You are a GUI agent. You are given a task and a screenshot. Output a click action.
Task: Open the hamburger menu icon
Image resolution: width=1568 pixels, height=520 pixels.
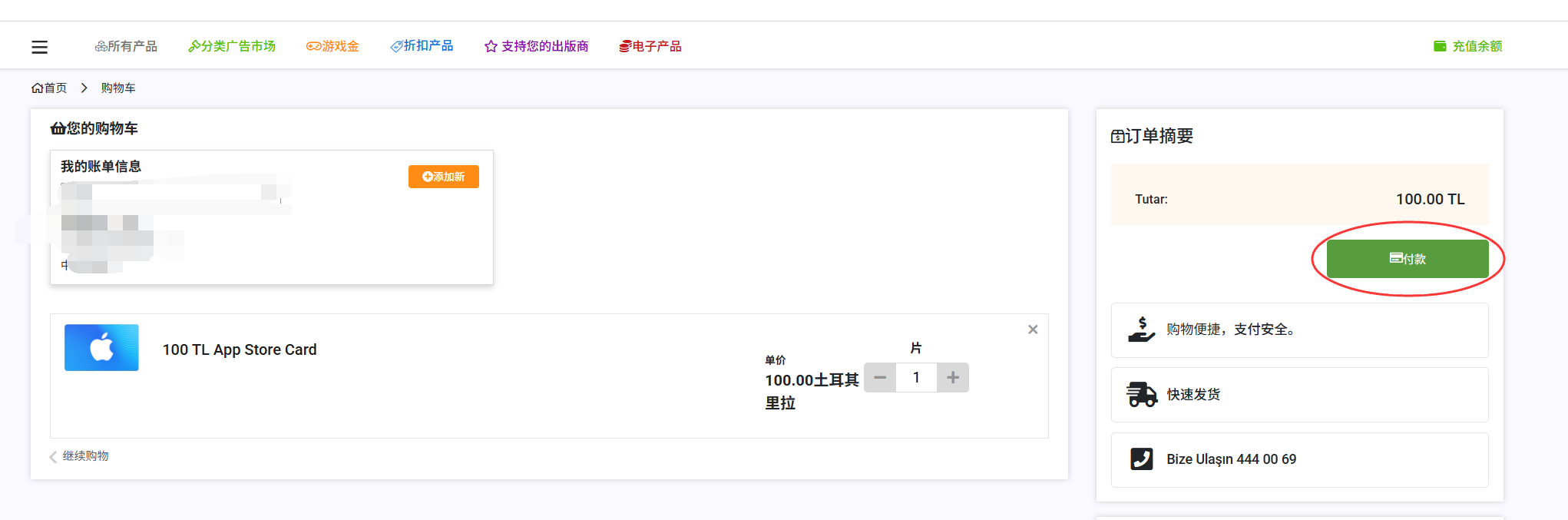pos(39,47)
